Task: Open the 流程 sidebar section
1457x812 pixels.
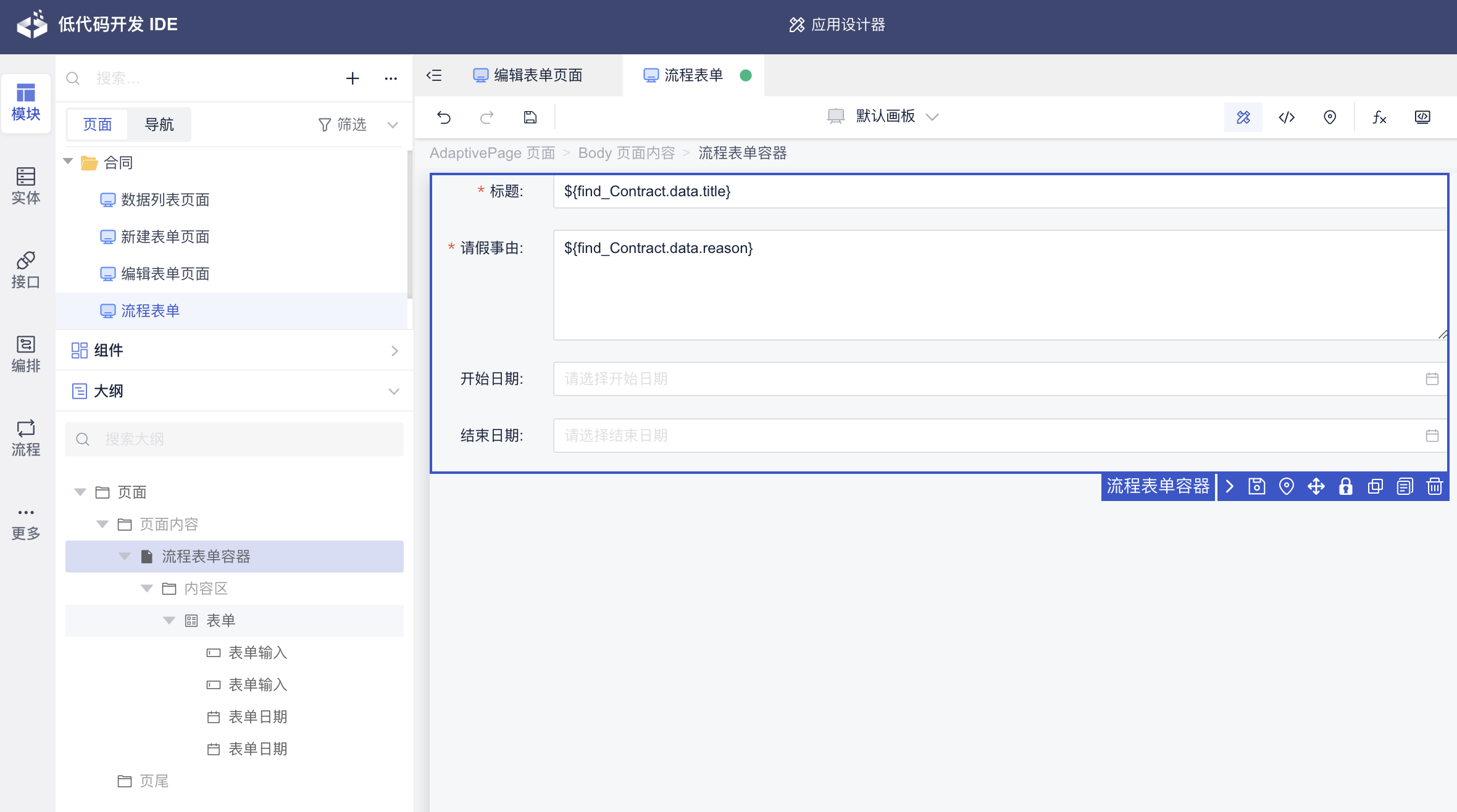Action: click(x=26, y=437)
